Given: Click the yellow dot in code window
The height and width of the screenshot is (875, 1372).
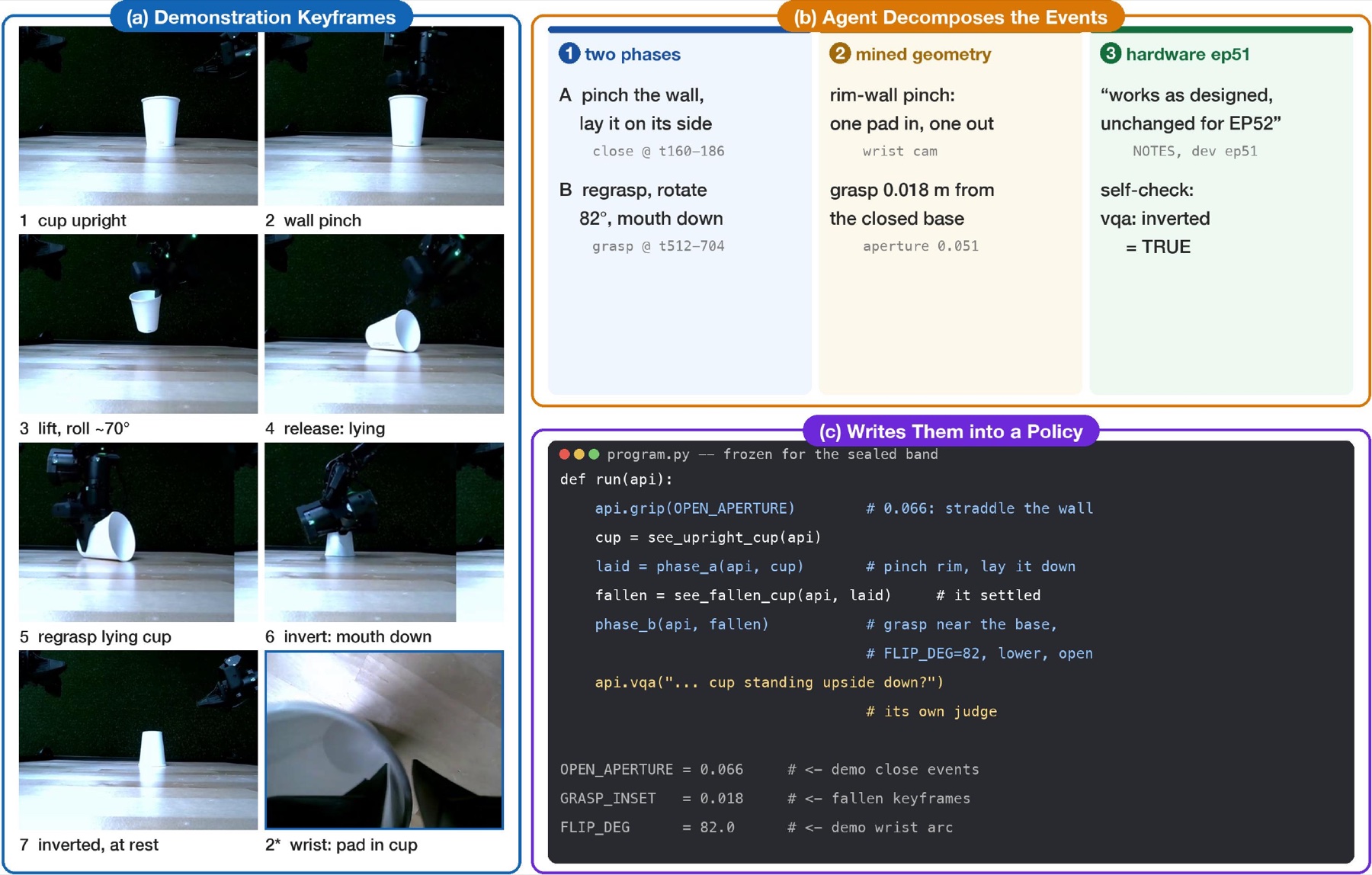Looking at the screenshot, I should [x=579, y=454].
